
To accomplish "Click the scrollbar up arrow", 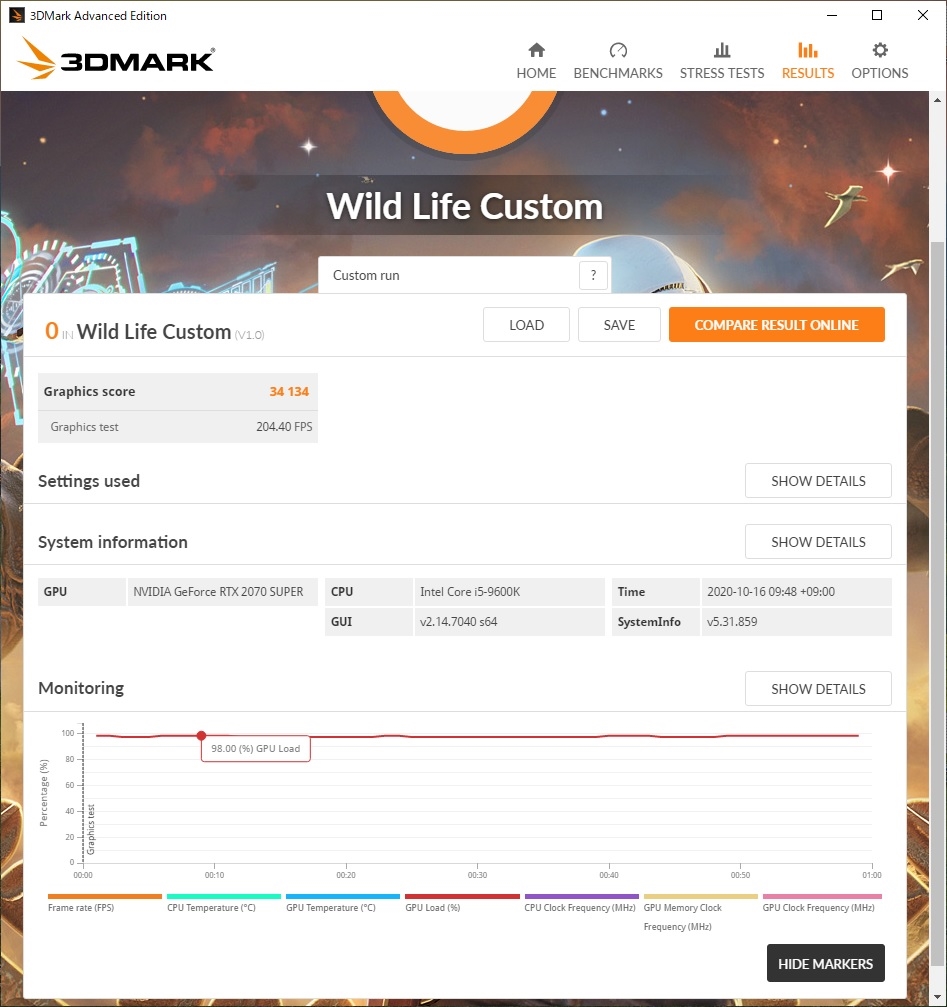I will tap(937, 100).
